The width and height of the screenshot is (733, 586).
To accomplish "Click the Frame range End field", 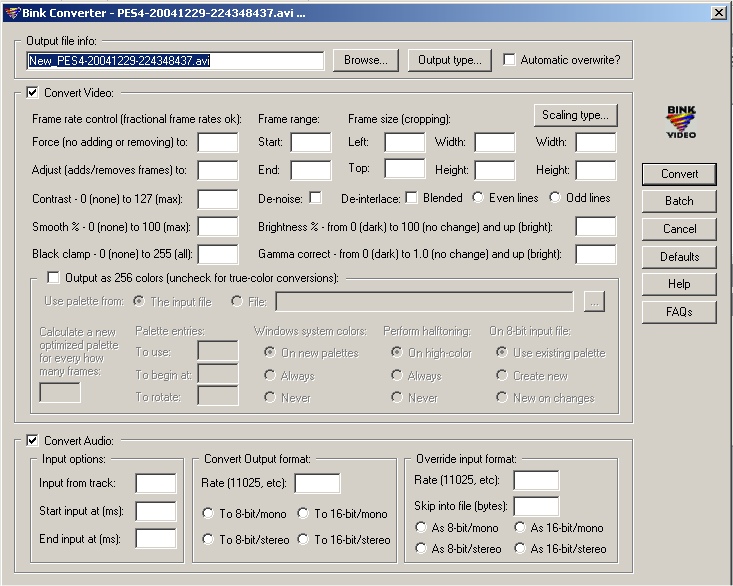I will tap(311, 170).
